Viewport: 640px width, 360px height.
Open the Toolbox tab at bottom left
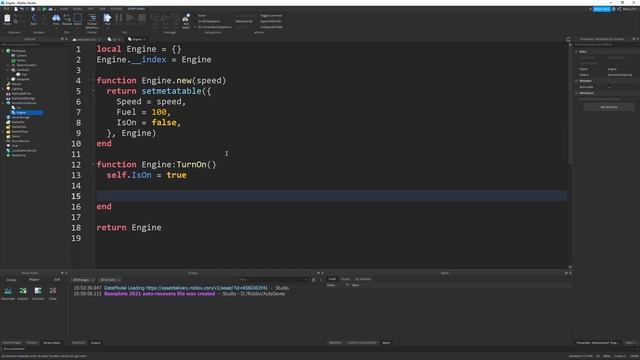32,342
